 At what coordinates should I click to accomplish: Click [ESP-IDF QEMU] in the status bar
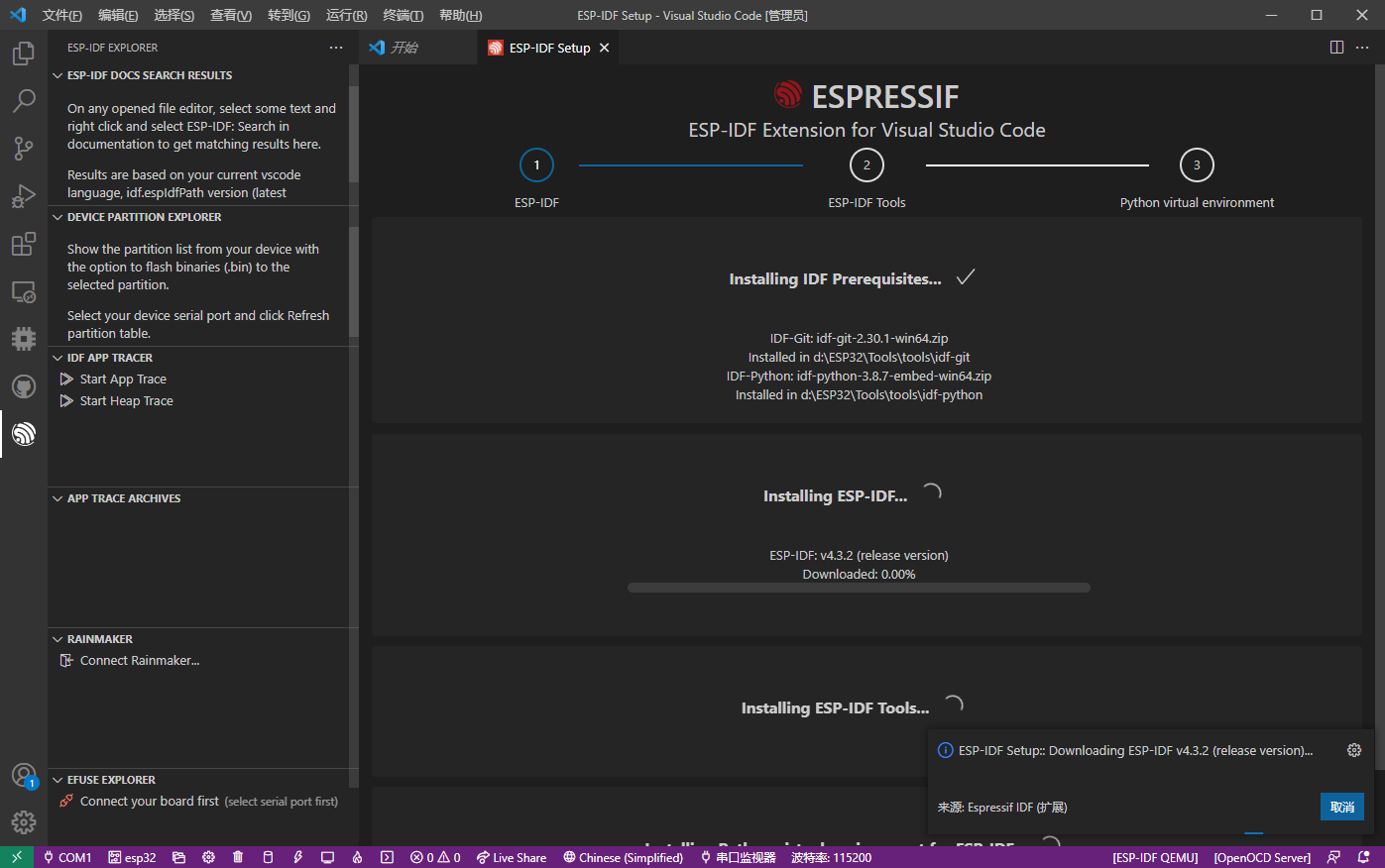1155,857
